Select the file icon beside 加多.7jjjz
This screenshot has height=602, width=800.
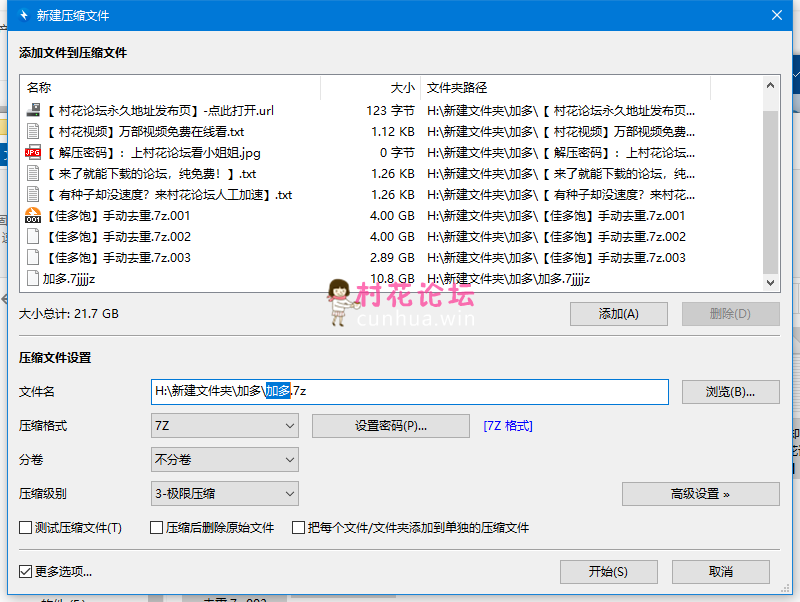pos(35,278)
